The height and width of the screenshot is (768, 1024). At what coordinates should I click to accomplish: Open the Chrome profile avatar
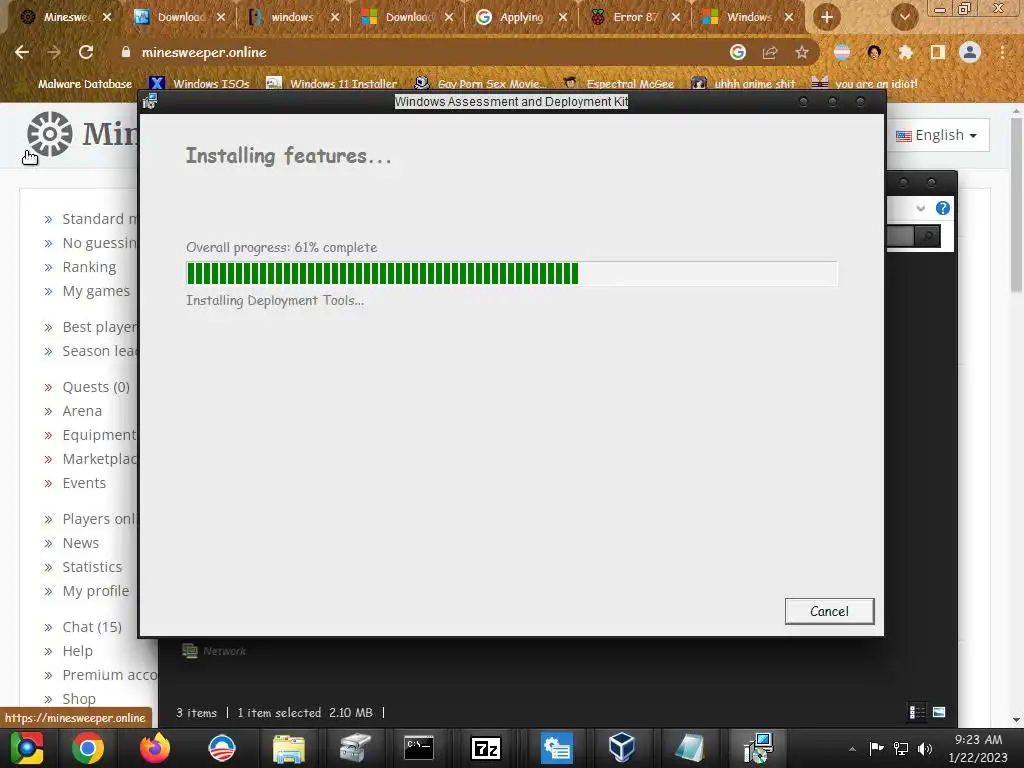[970, 52]
